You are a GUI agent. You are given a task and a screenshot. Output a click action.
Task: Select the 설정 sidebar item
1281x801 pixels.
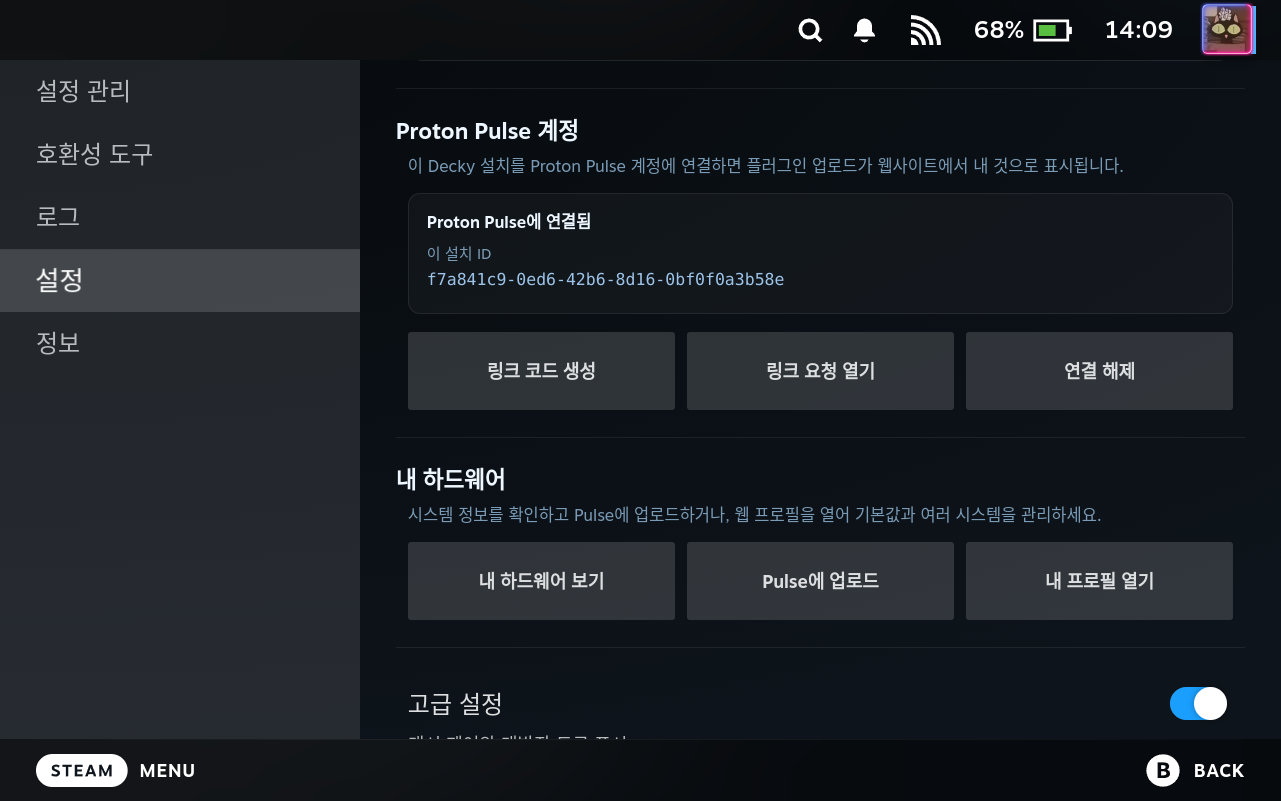pyautogui.click(x=180, y=280)
